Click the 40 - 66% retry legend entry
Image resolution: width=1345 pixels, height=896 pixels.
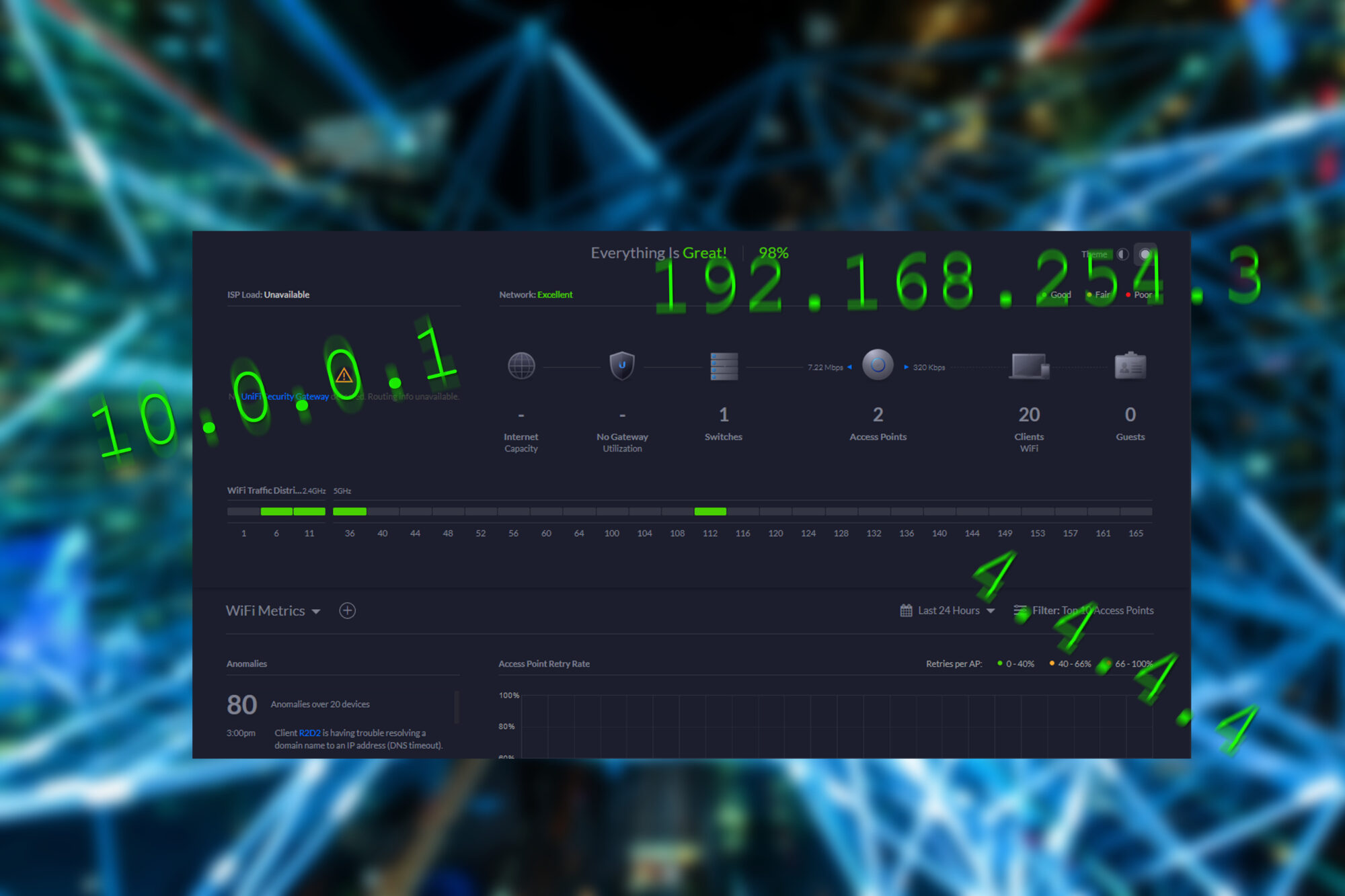point(1070,663)
